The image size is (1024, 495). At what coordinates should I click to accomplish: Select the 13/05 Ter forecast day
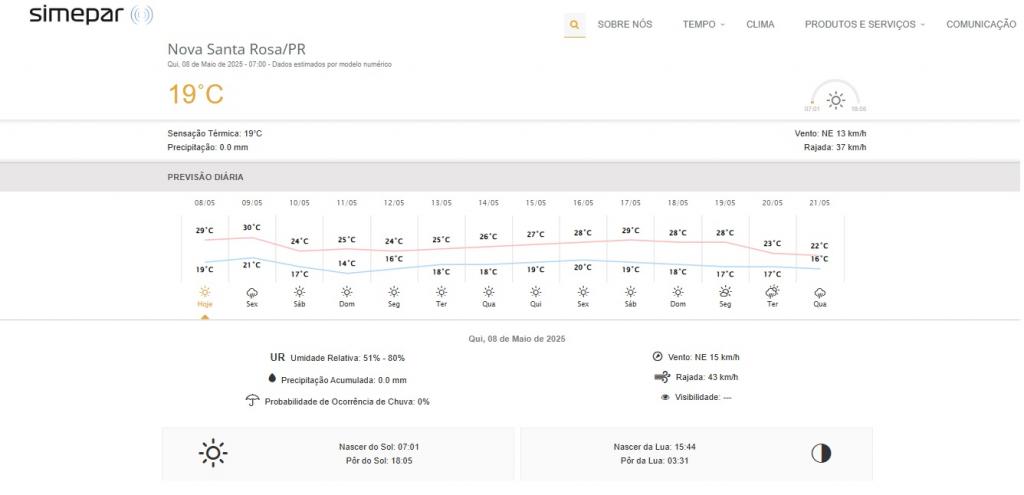pos(441,250)
